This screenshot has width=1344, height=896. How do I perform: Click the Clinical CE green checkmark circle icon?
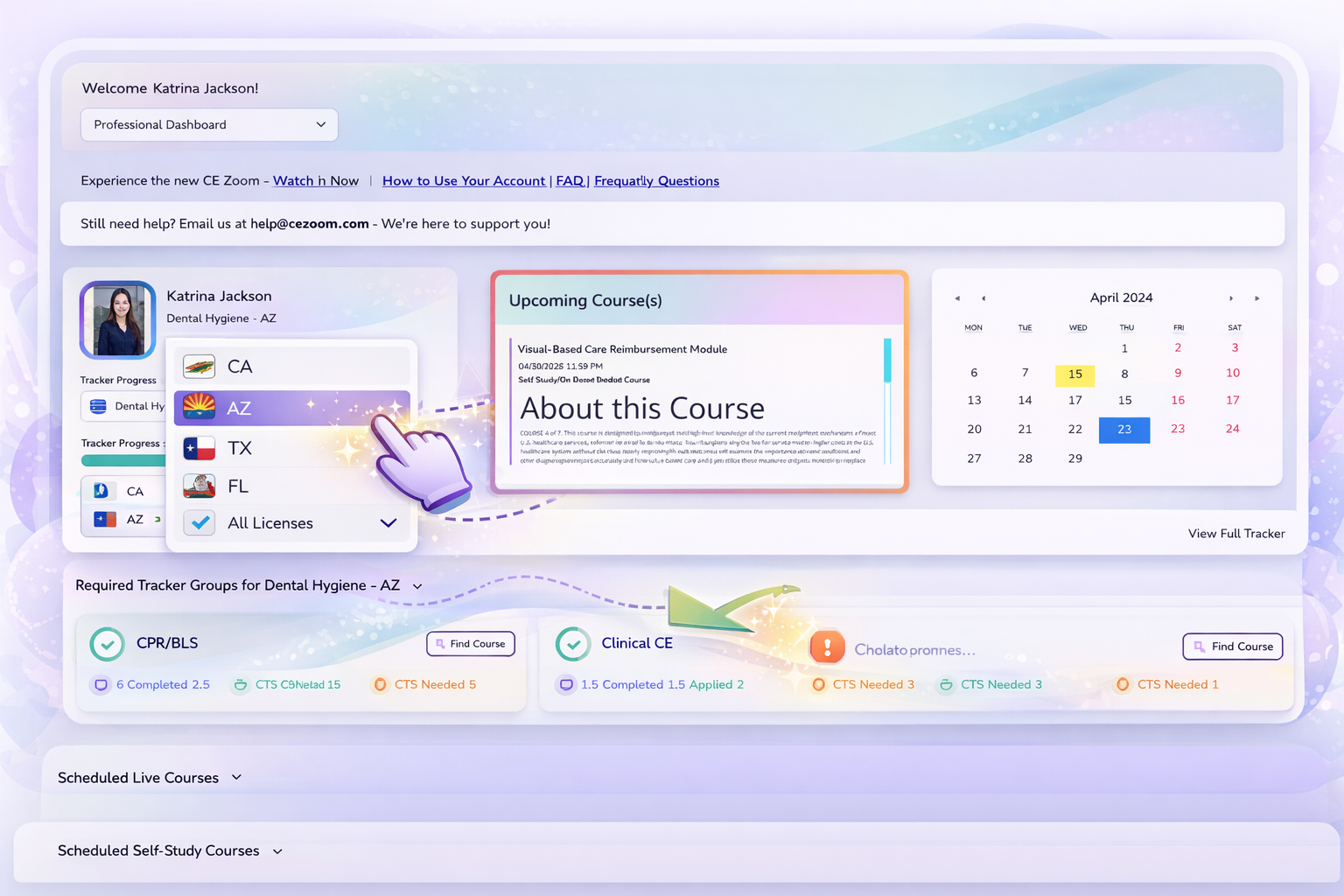tap(572, 644)
